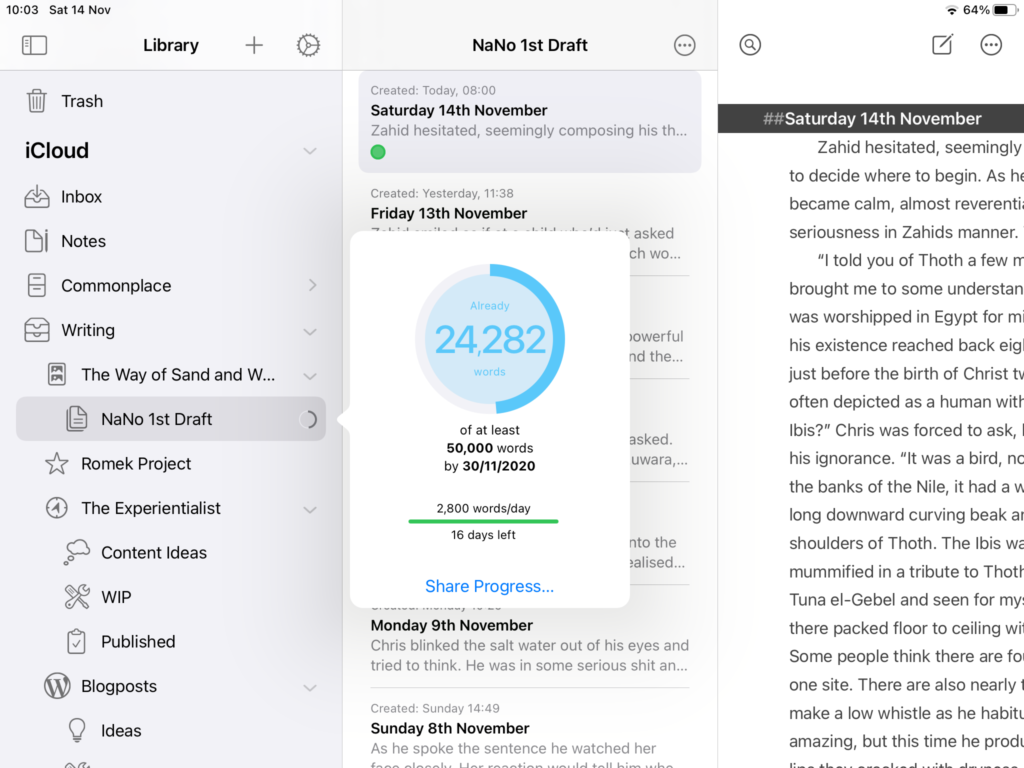Image resolution: width=1024 pixels, height=768 pixels.
Task: Open Saturday 14th November sheet
Action: tap(530, 122)
